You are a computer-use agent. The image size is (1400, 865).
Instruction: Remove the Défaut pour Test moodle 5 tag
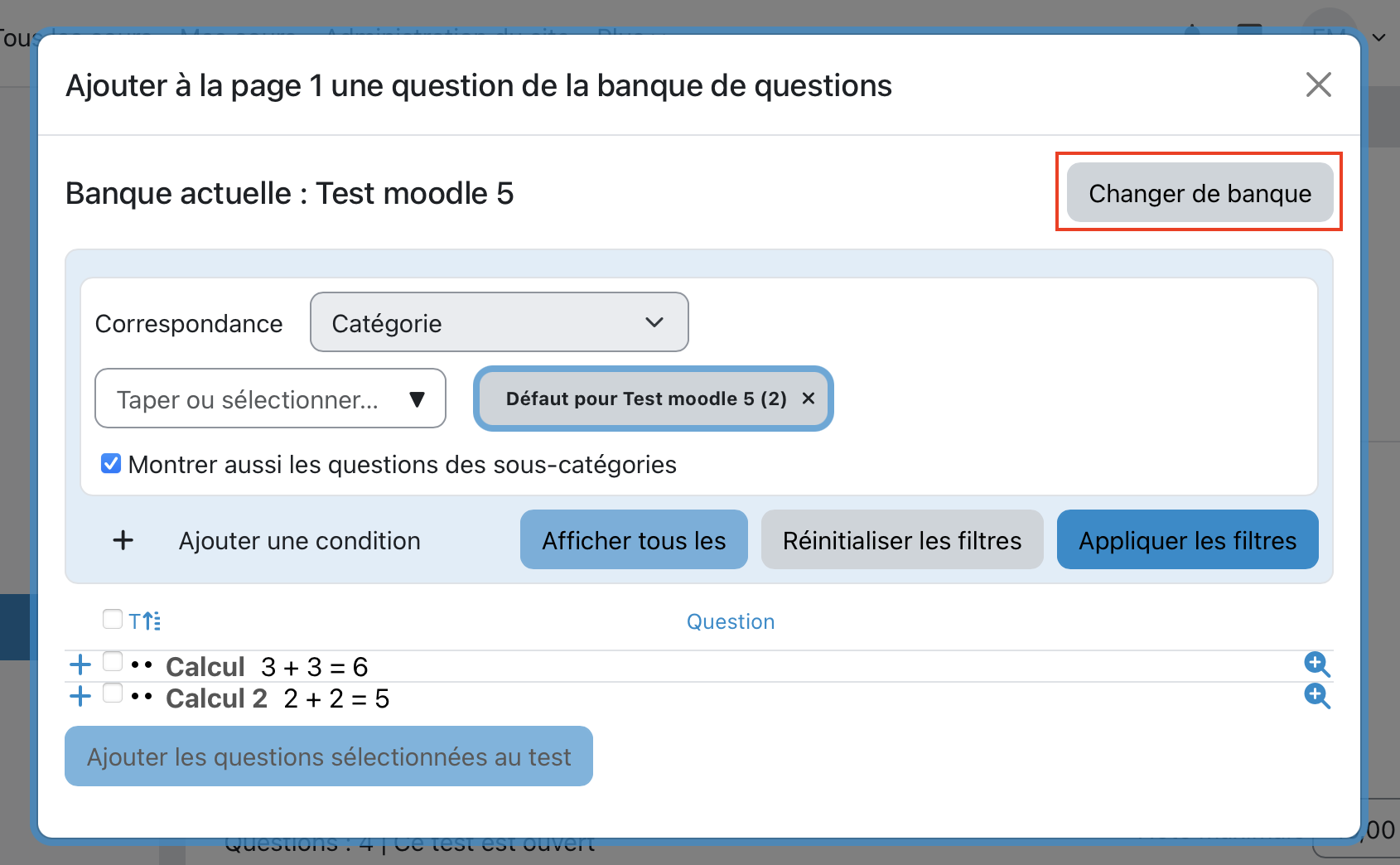pos(809,399)
